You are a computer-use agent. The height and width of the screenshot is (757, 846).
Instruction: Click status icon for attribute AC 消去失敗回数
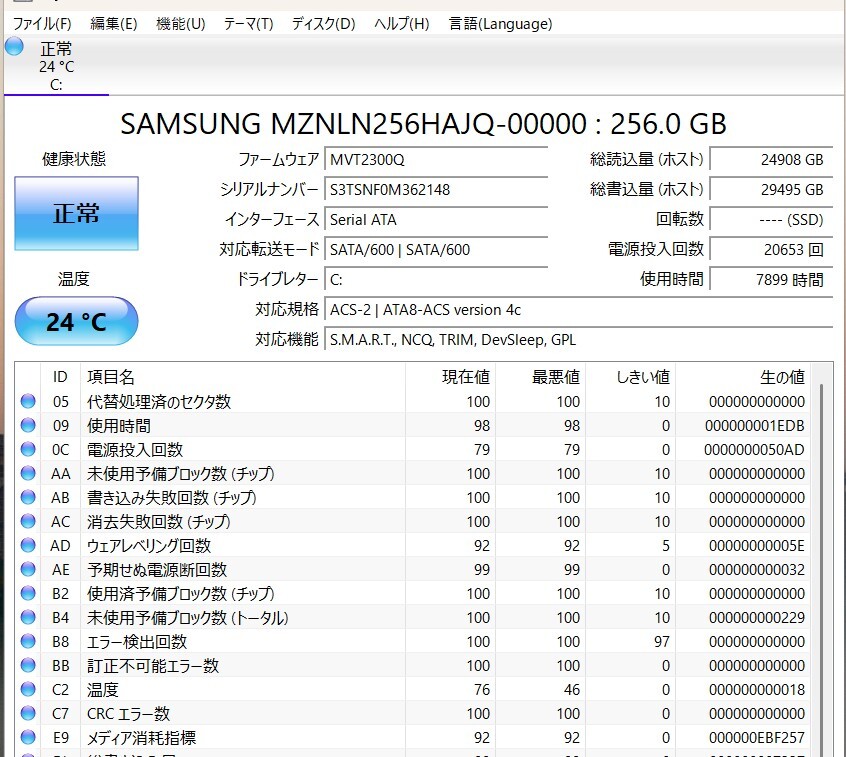click(28, 521)
